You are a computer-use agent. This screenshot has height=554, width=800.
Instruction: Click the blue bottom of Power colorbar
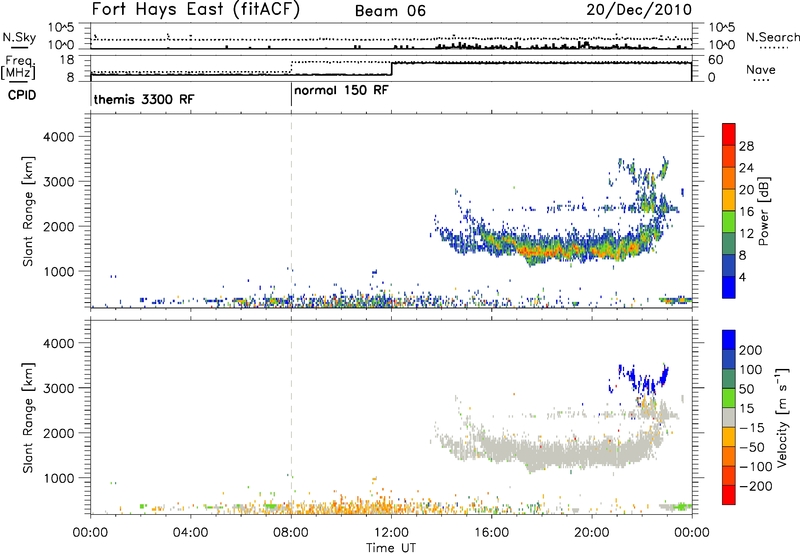click(729, 287)
